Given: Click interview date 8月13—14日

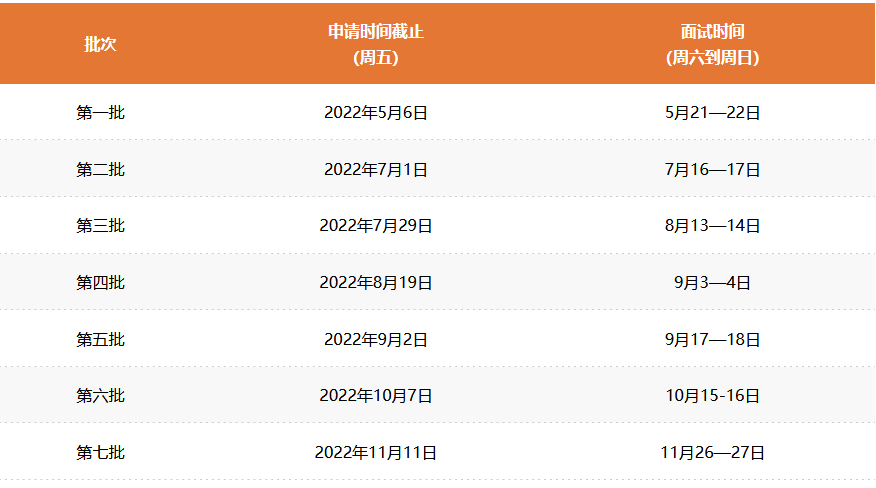Looking at the screenshot, I should pyautogui.click(x=712, y=226).
